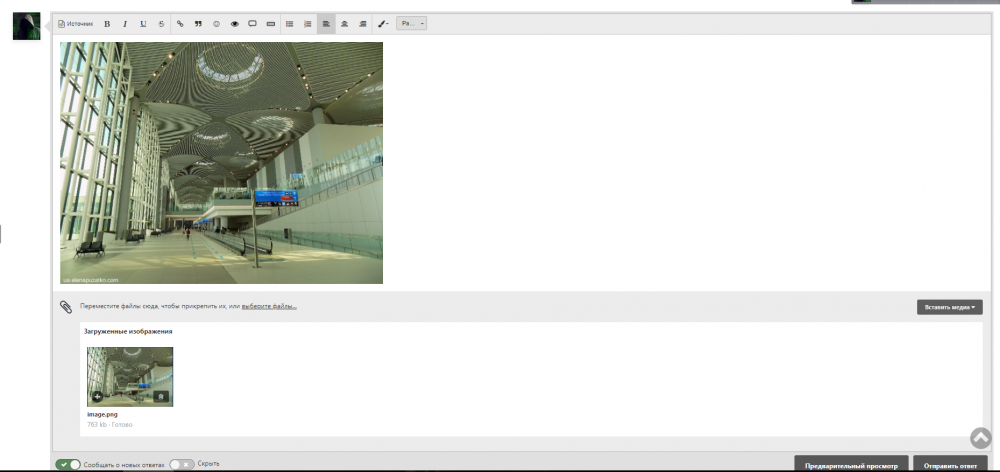Delete uploaded image.png with trash icon
Viewport: 1000px width, 472px height.
point(160,396)
